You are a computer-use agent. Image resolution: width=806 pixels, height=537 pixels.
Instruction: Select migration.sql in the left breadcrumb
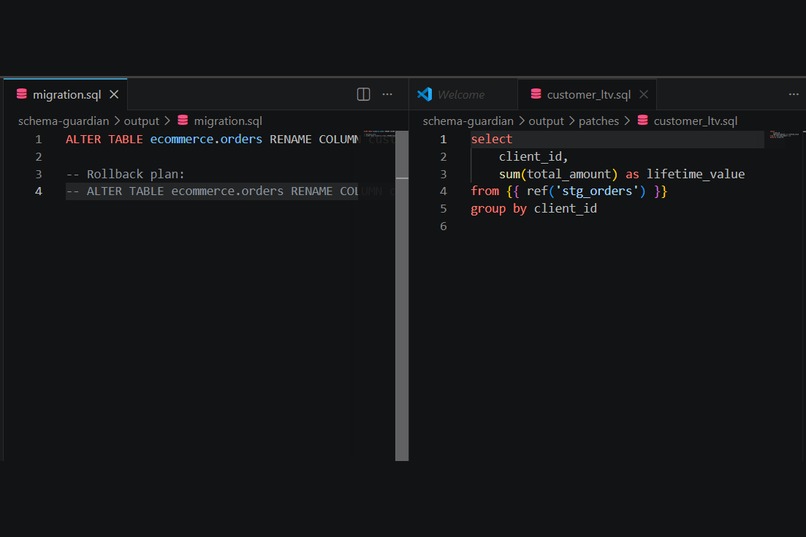(228, 121)
